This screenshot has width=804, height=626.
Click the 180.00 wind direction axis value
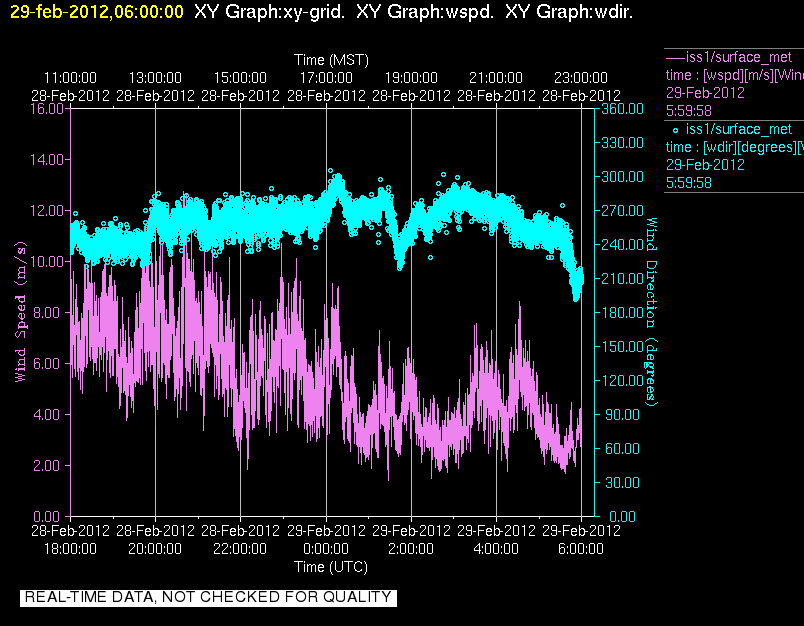pyautogui.click(x=622, y=313)
